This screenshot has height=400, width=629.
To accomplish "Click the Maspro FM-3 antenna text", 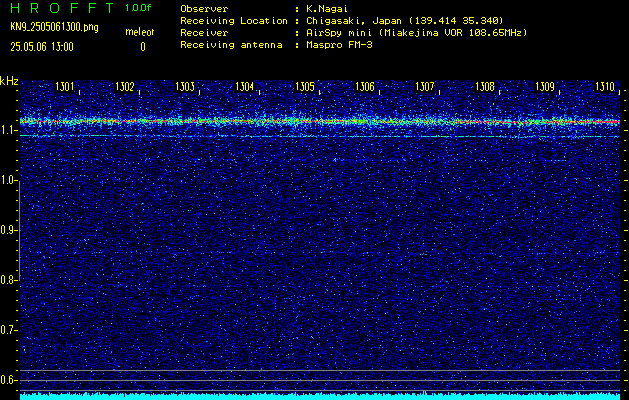I will 339,45.
